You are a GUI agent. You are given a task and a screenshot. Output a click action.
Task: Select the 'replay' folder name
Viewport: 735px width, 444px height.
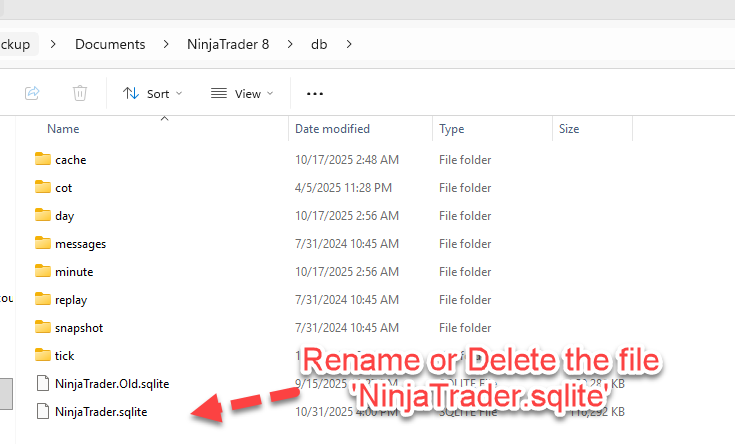(x=71, y=300)
